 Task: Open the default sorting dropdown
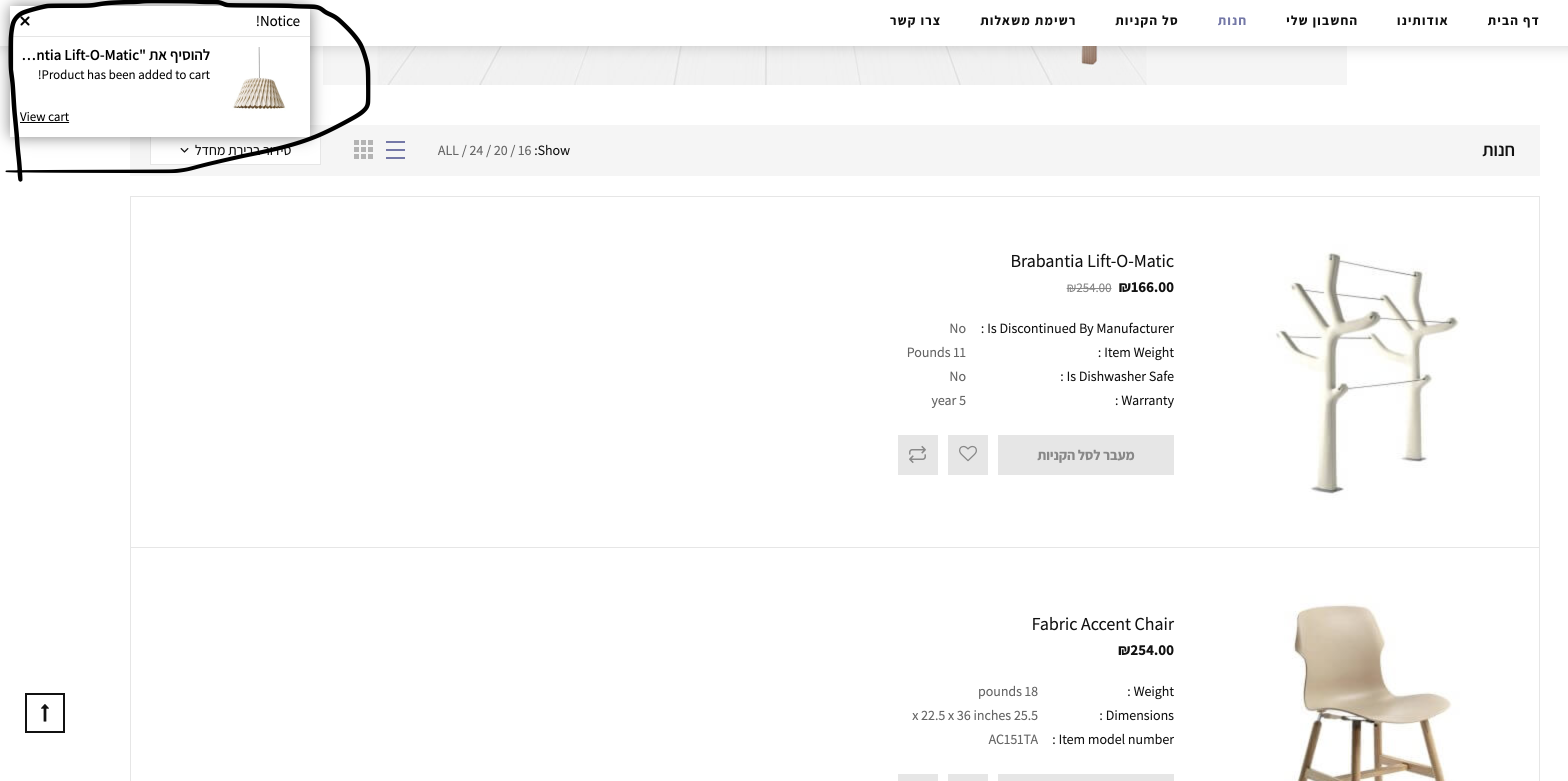tap(235, 149)
